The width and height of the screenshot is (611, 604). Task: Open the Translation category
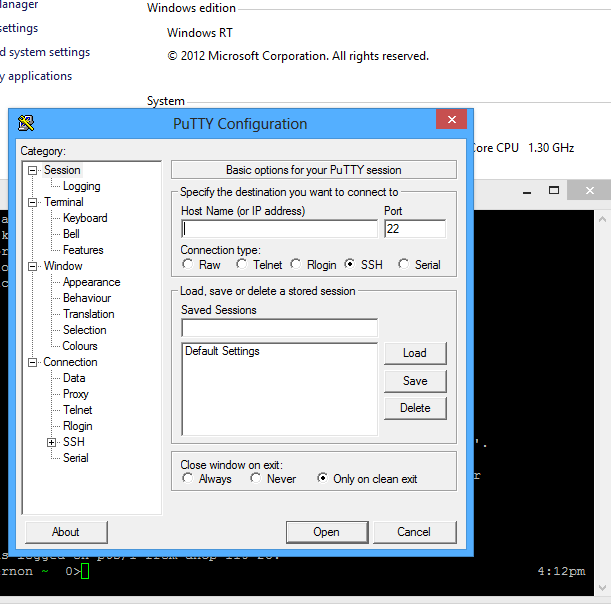(89, 314)
